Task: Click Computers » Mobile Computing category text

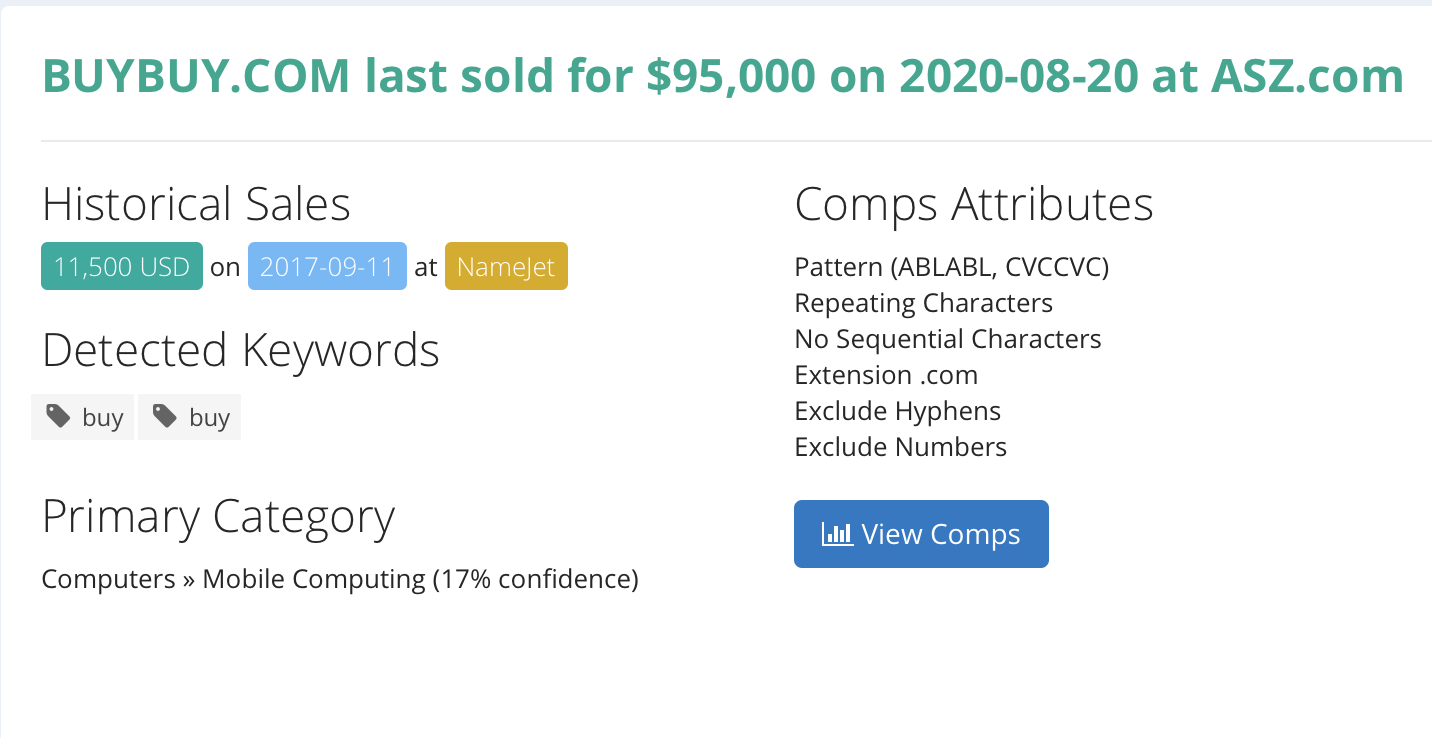Action: pyautogui.click(x=340, y=578)
